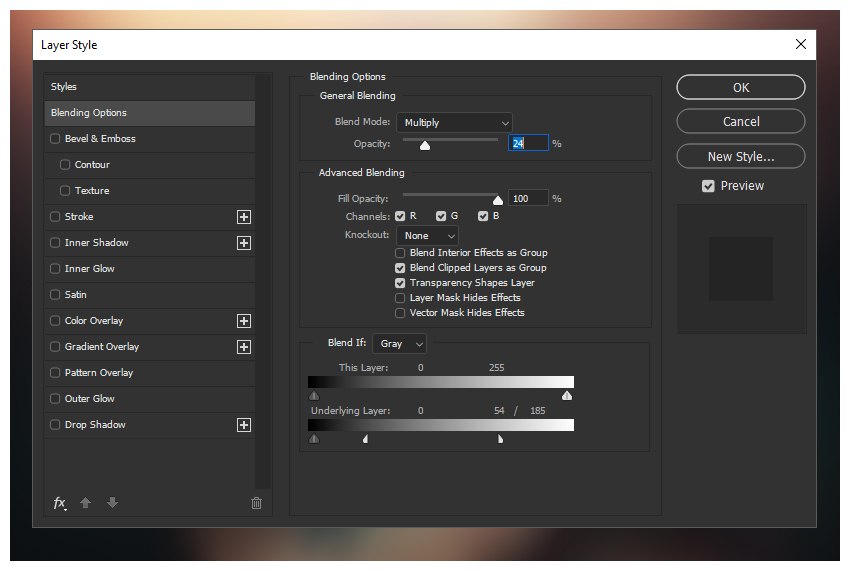Image resolution: width=850 pixels, height=571 pixels.
Task: Check the Outer Glow checkbox
Action: 55,399
